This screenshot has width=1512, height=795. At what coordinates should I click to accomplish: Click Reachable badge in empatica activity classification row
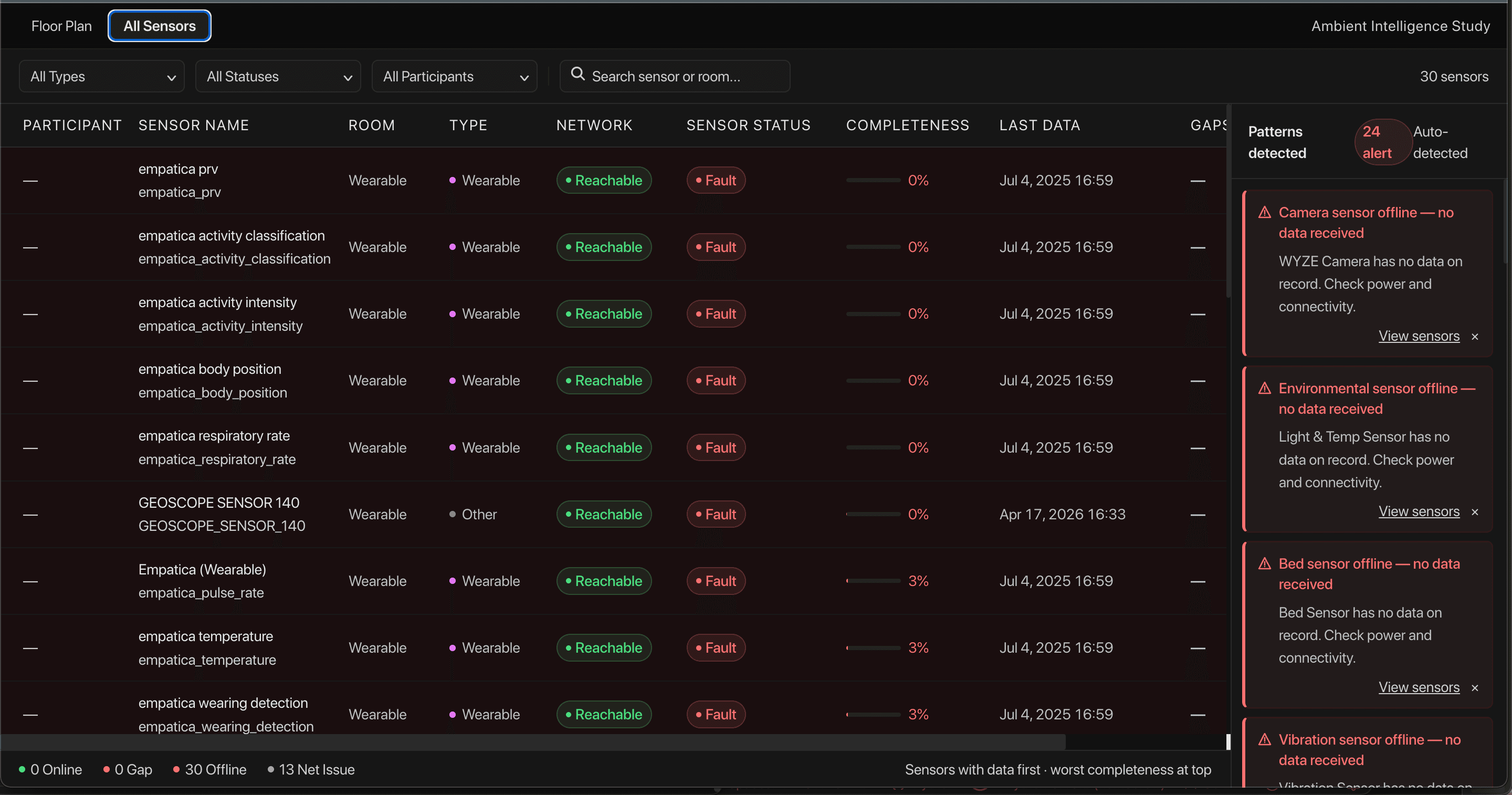(x=604, y=247)
